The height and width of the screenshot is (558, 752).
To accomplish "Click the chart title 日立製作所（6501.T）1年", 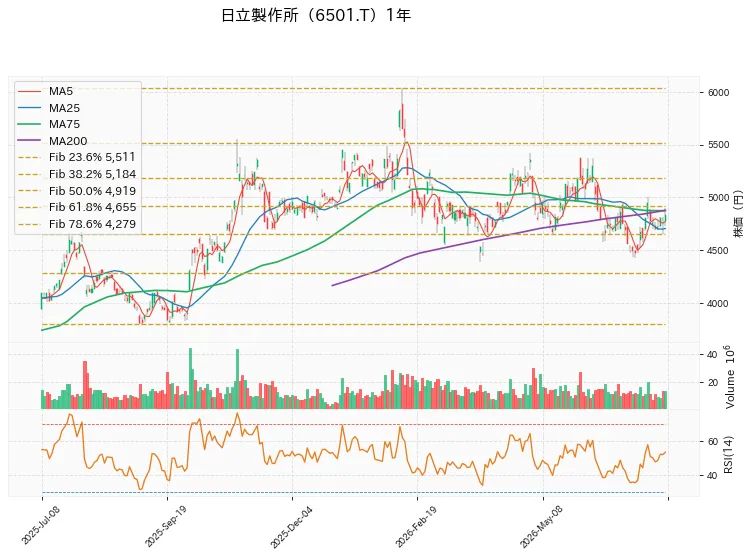I will (x=316, y=15).
